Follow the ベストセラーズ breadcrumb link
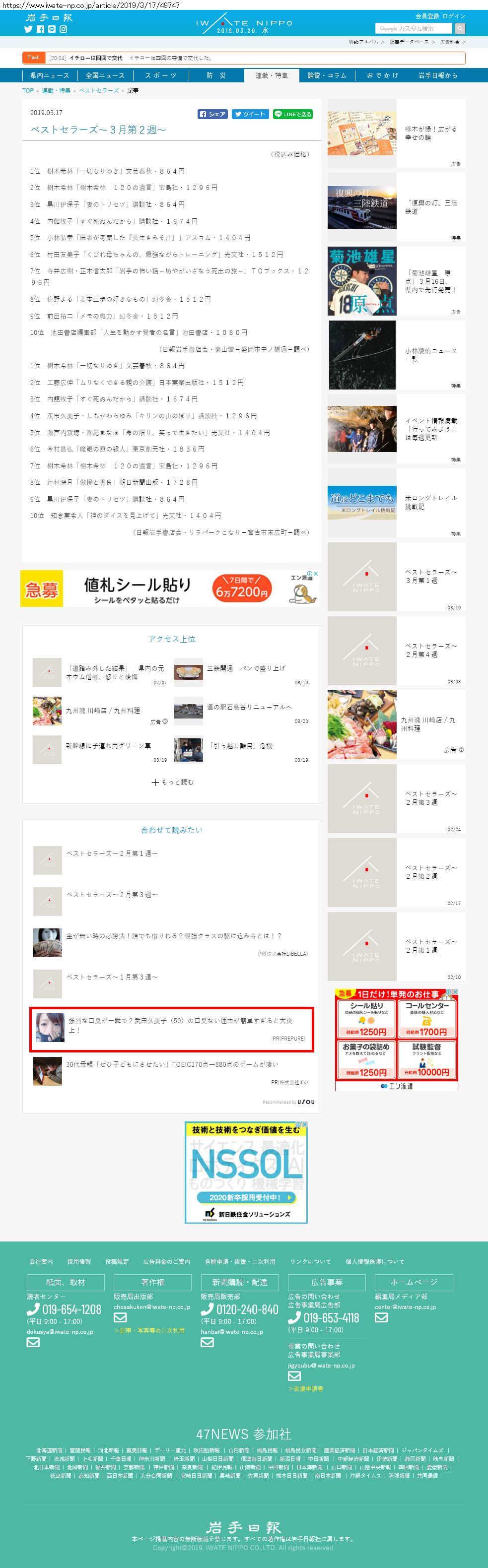 [x=99, y=91]
